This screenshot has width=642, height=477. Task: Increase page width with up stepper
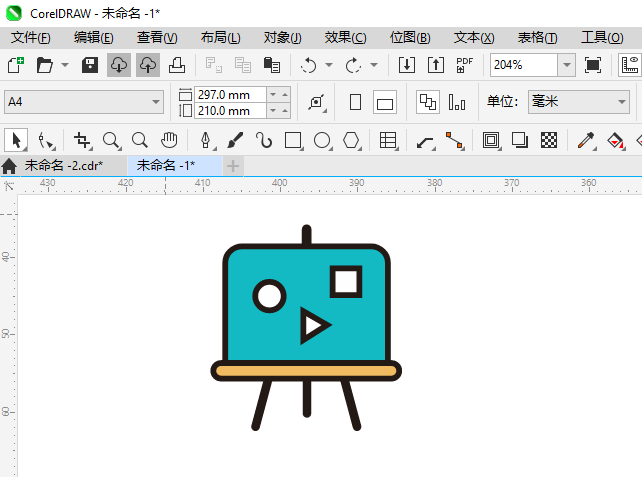coord(285,95)
